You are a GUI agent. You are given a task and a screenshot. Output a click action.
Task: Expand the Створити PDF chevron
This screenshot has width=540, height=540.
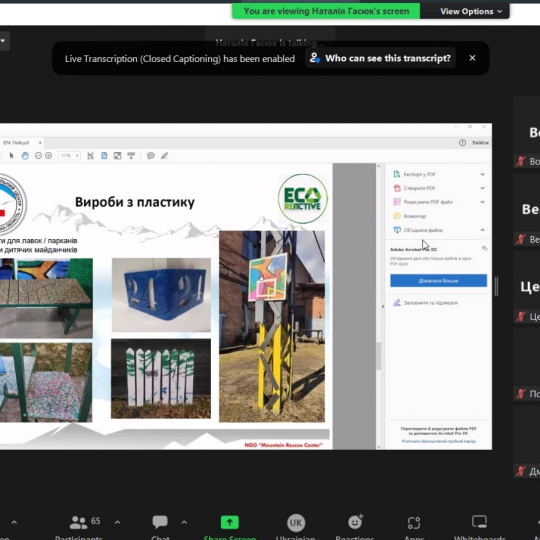pos(482,188)
